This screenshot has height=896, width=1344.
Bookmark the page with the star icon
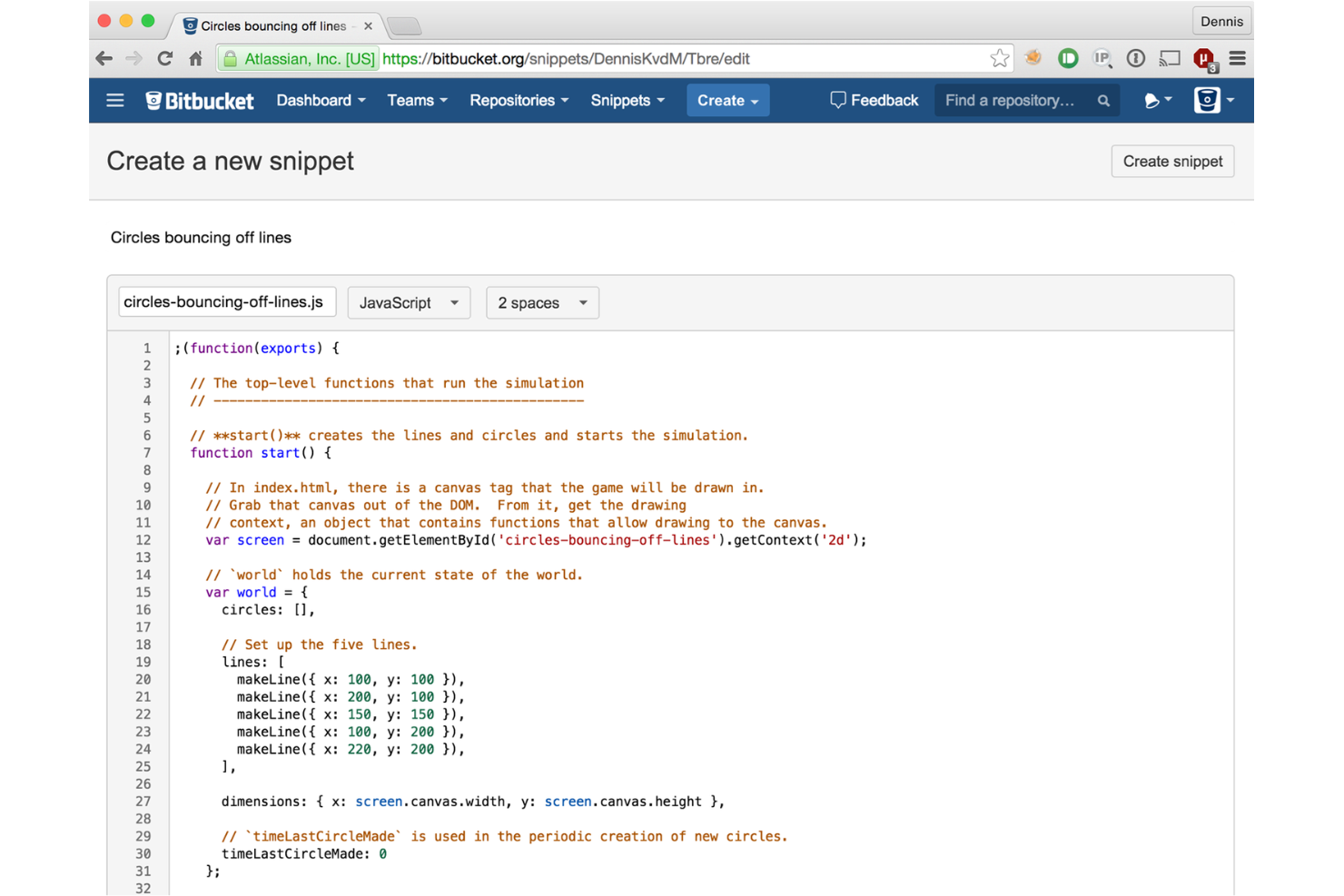999,58
